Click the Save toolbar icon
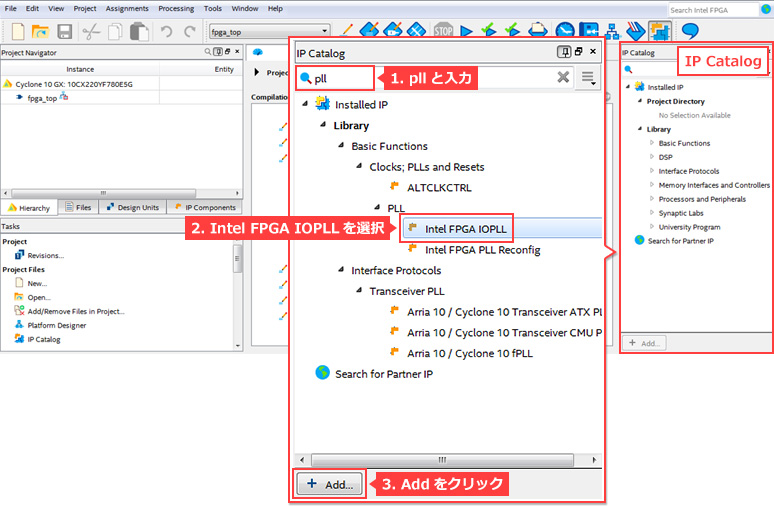This screenshot has height=506, width=774. click(65, 32)
